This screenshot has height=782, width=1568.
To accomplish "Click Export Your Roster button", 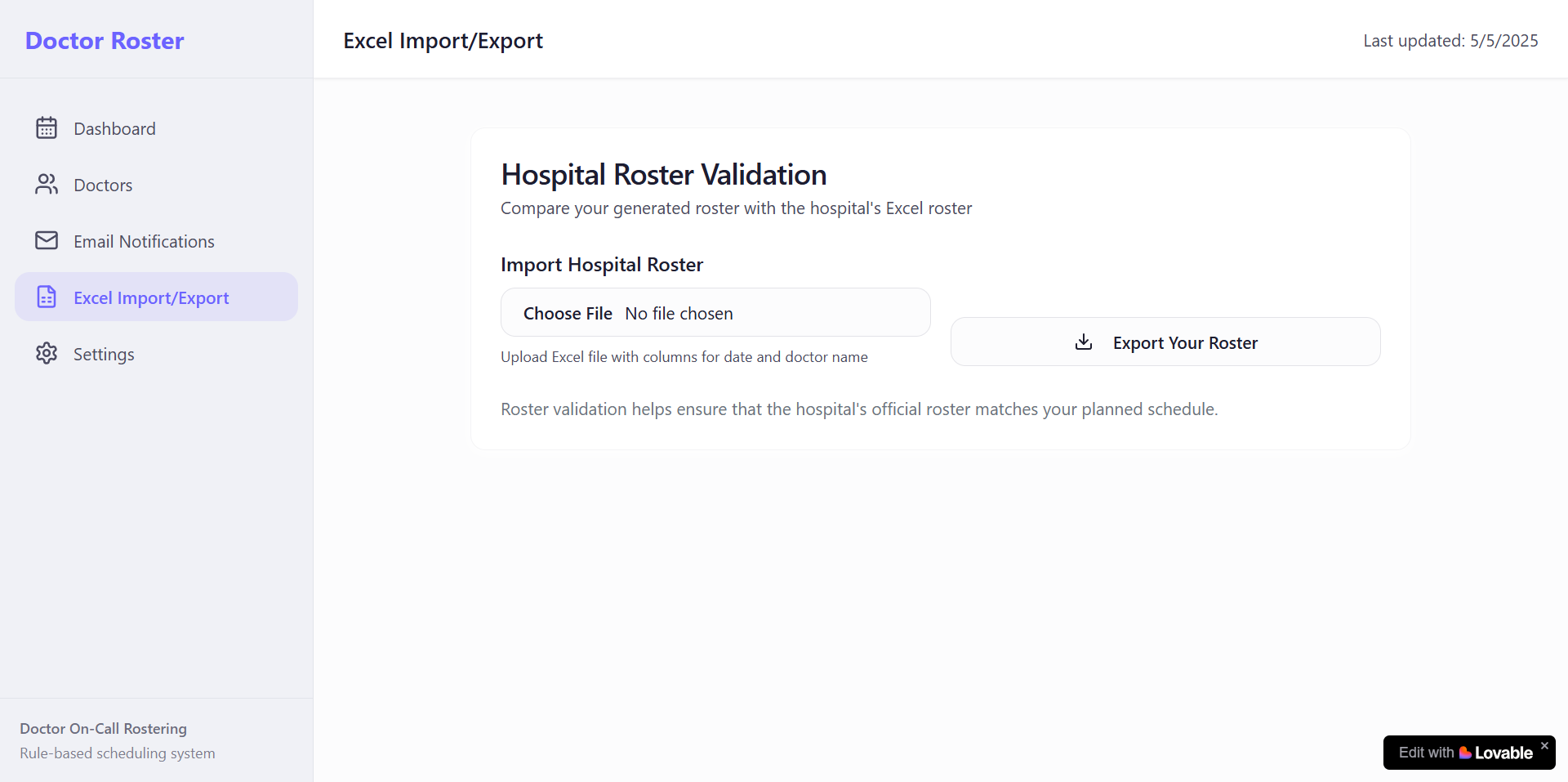I will (x=1165, y=342).
